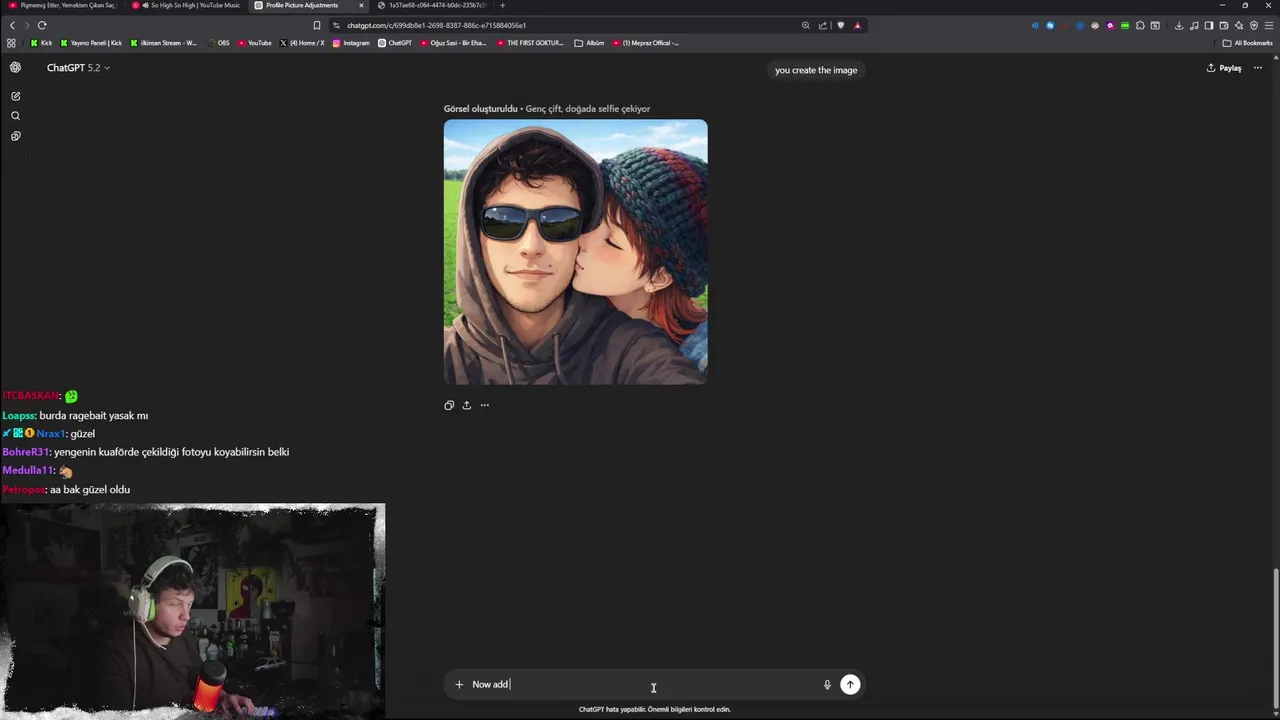Click the Brave Rewards triangle icon
Image resolution: width=1280 pixels, height=720 pixels.
coord(857,25)
